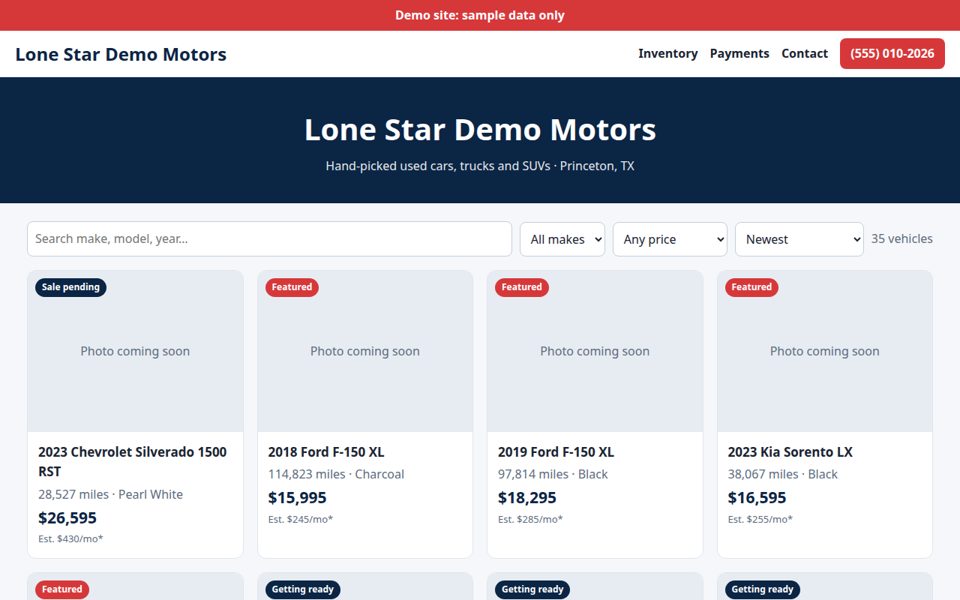Click the 38,067 miles · Black text
The width and height of the screenshot is (960, 600).
(x=782, y=474)
